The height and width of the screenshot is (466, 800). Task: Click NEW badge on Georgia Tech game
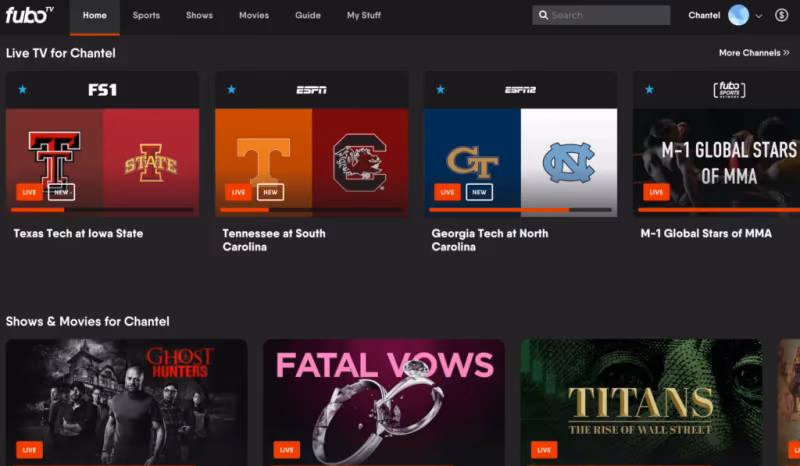479,192
